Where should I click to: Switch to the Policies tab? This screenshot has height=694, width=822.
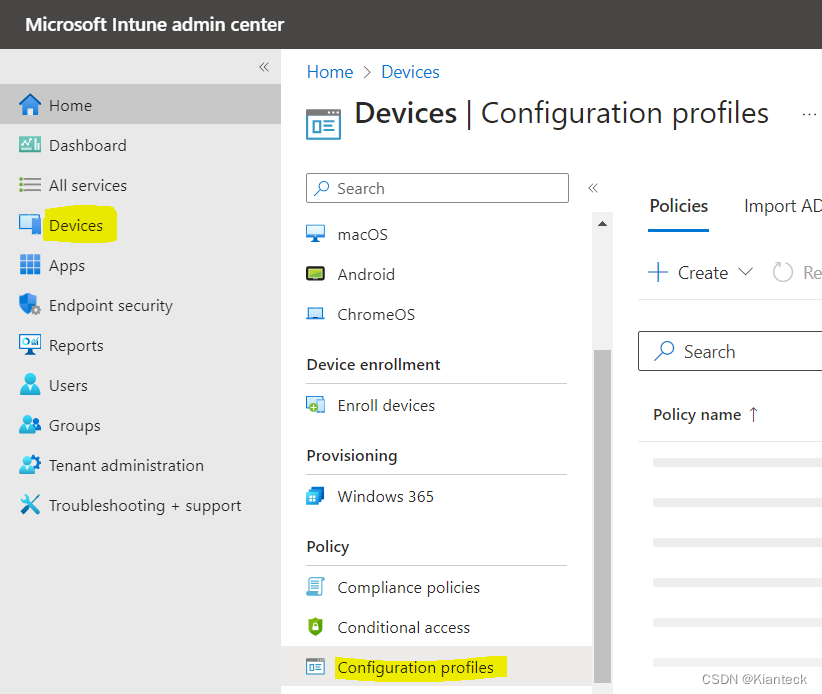pyautogui.click(x=678, y=206)
